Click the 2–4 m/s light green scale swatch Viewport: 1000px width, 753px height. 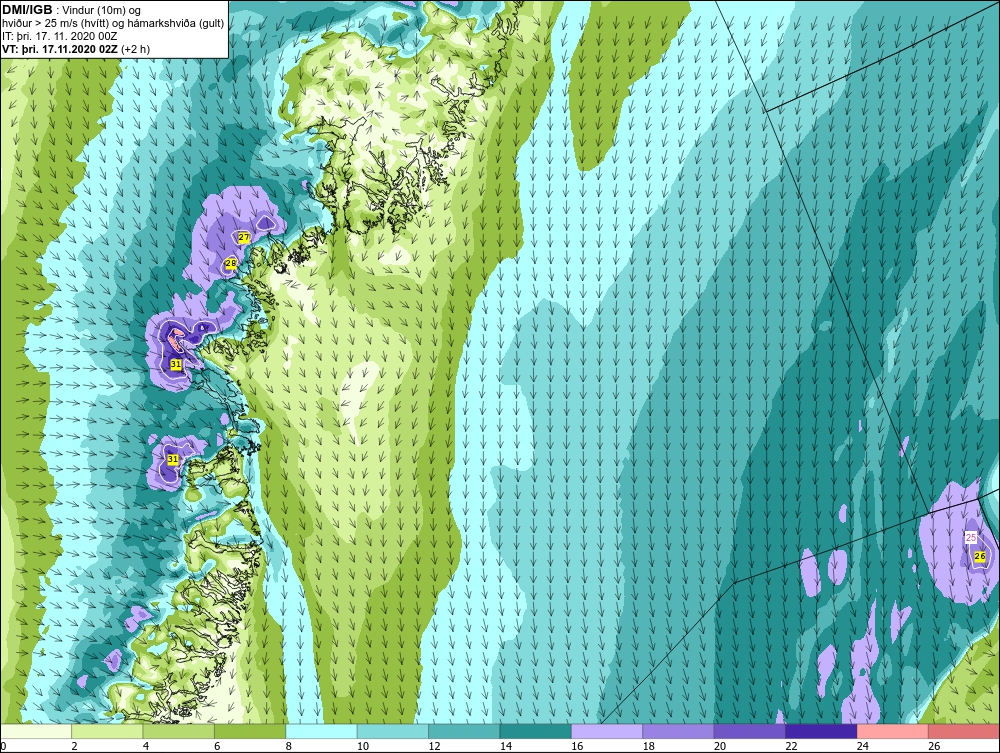(107, 731)
